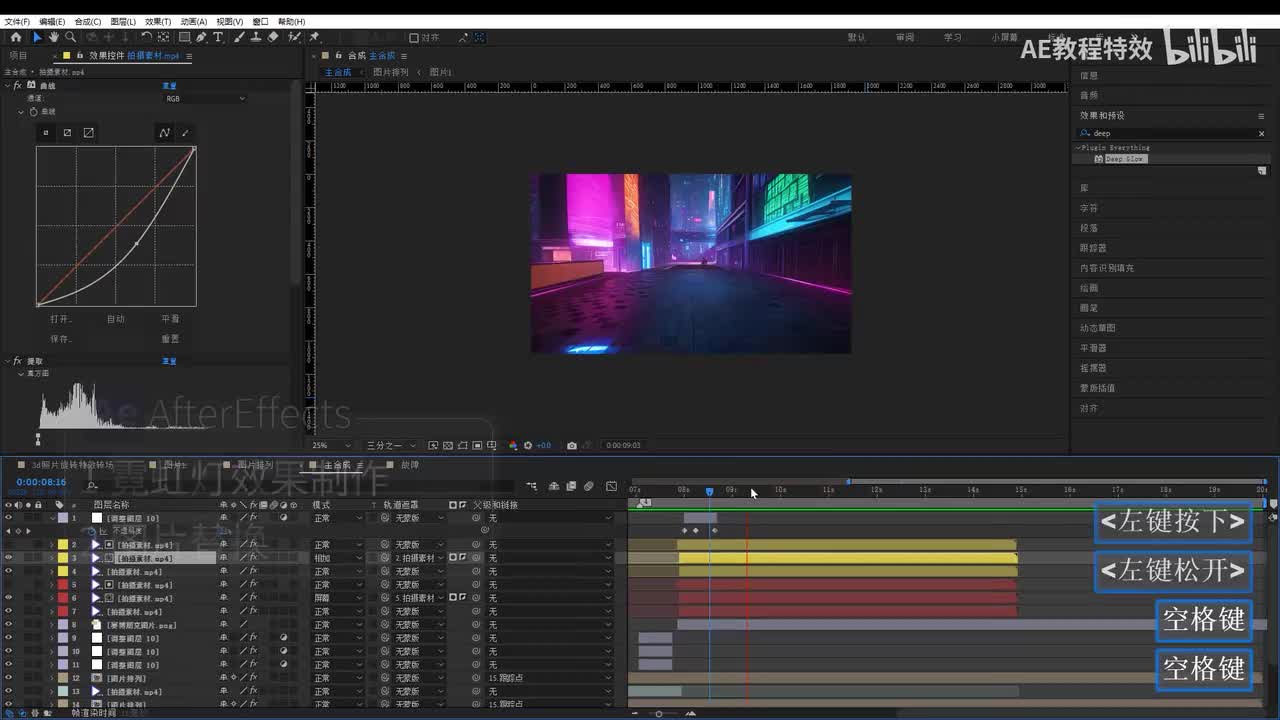Screen dimensions: 1280x720
Task: Select the Zoom magnifier tool
Action: tap(71, 37)
